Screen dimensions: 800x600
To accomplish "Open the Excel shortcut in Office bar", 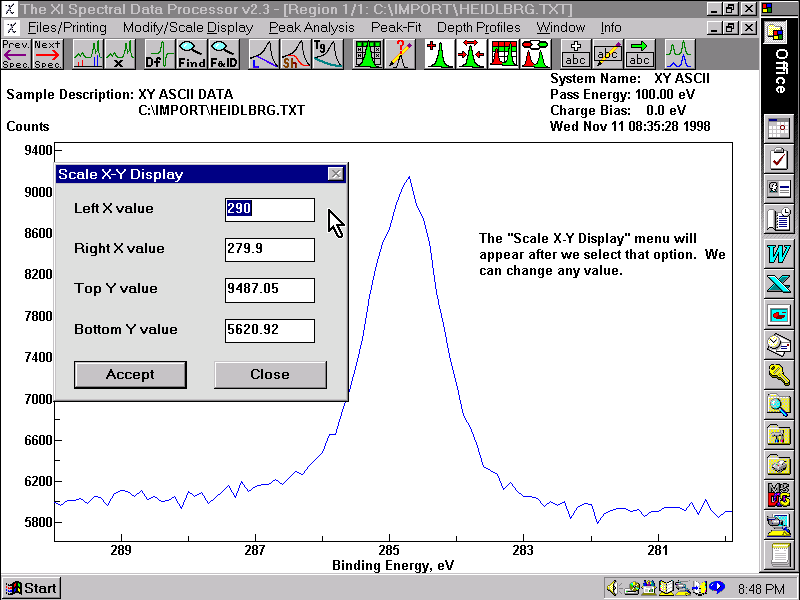I will [778, 283].
